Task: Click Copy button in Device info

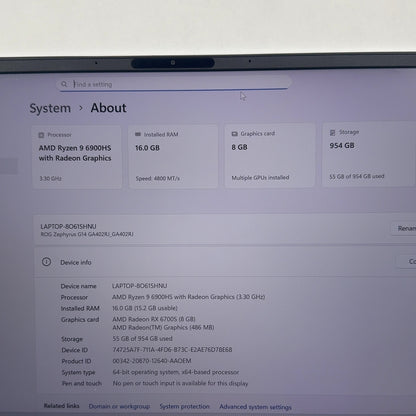Action: (406, 262)
